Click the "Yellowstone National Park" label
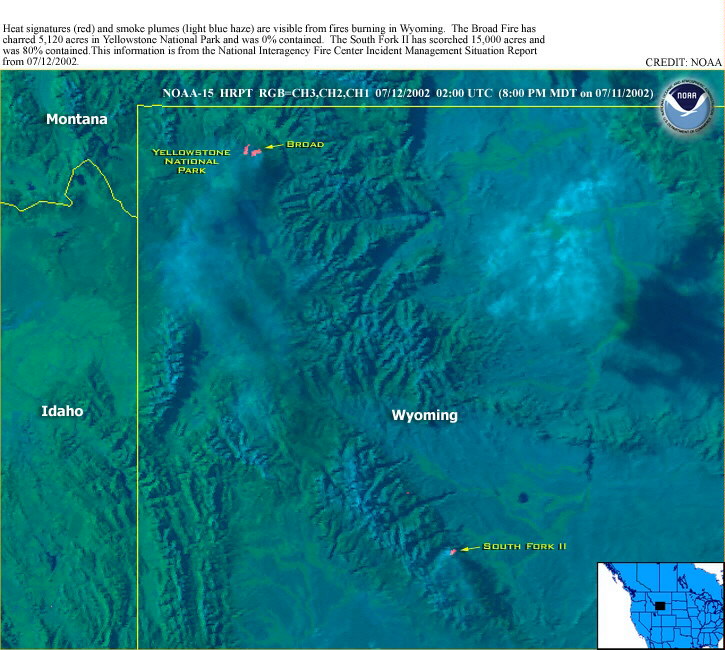The width and height of the screenshot is (725, 650). click(x=191, y=161)
